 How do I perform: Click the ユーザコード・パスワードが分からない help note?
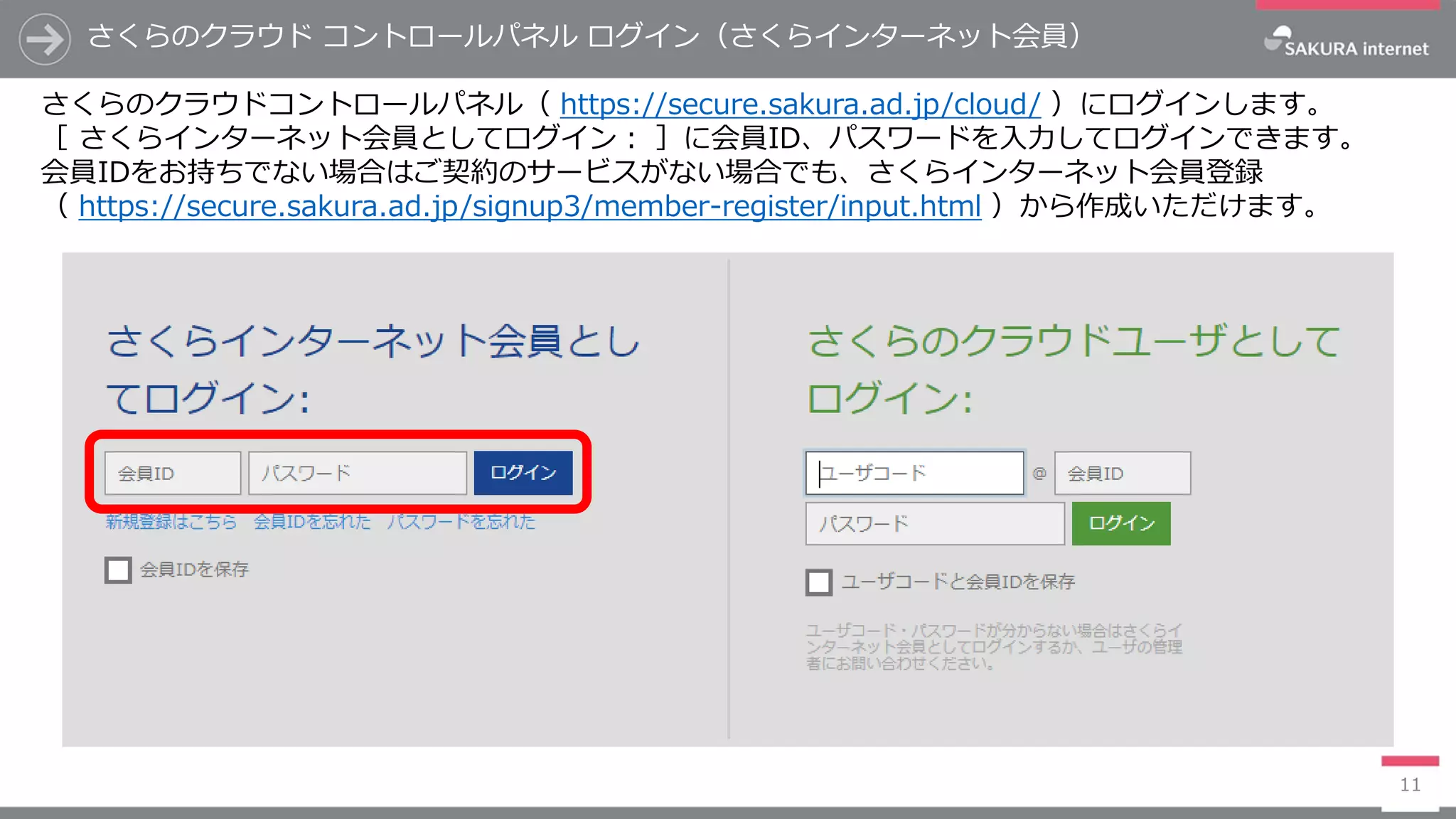(994, 647)
